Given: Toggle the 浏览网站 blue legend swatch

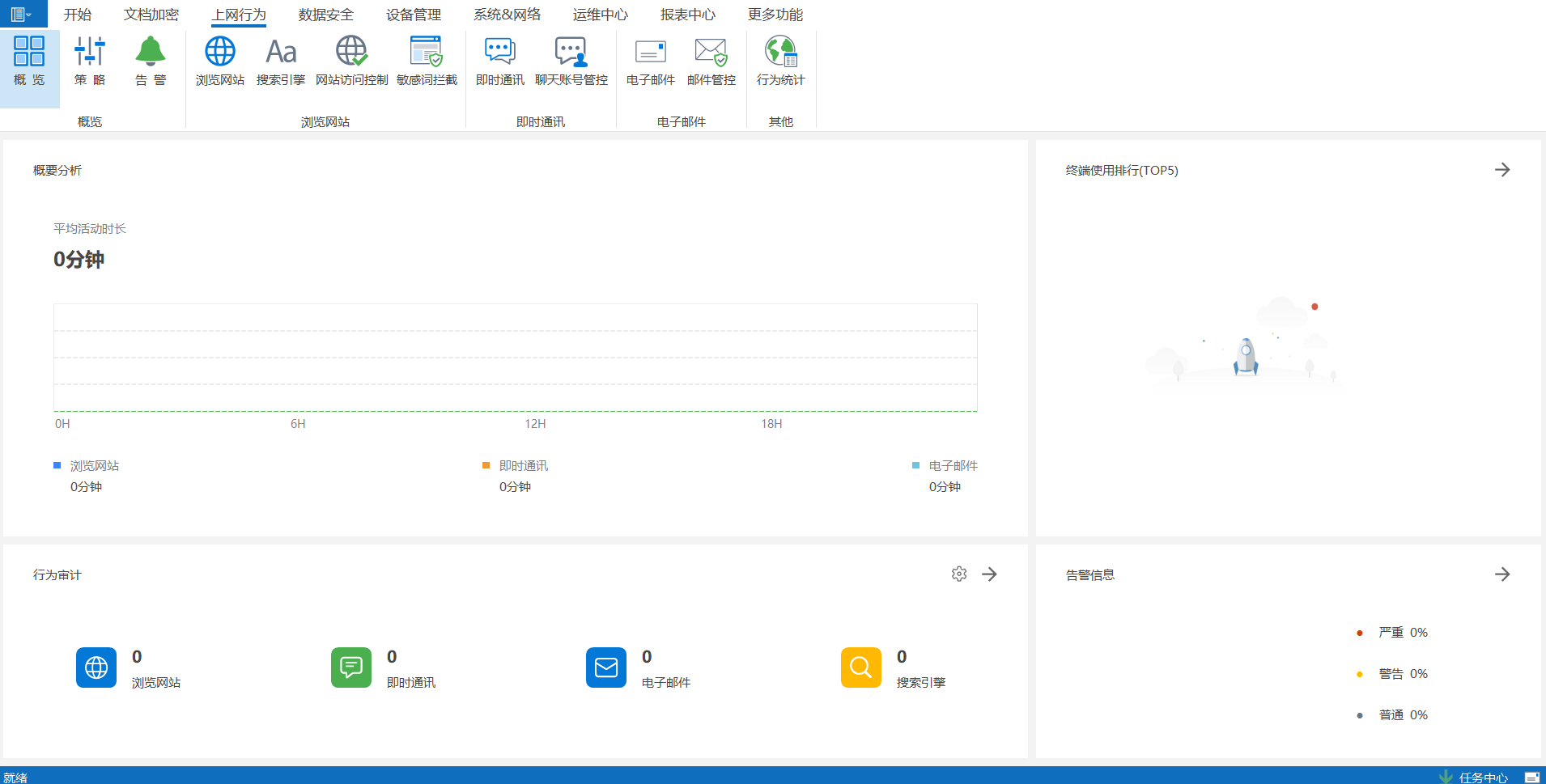Looking at the screenshot, I should click(57, 465).
